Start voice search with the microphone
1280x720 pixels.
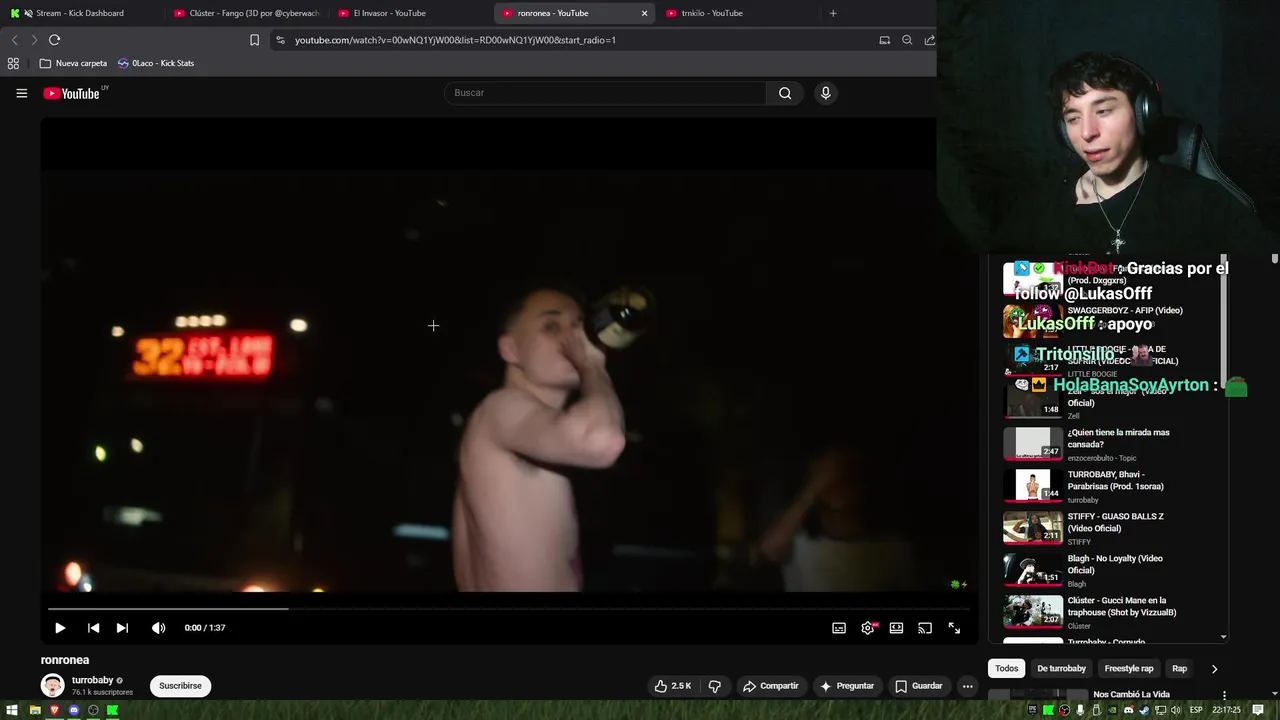[x=825, y=93]
